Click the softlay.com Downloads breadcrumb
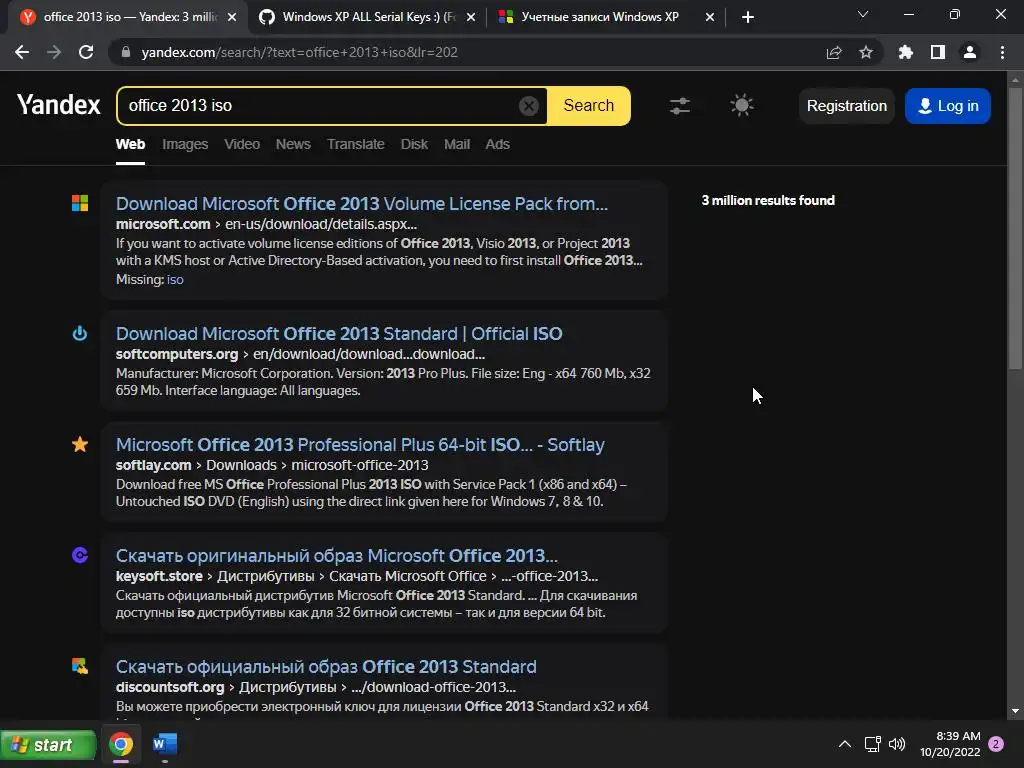The width and height of the screenshot is (1024, 768). pyautogui.click(x=241, y=465)
